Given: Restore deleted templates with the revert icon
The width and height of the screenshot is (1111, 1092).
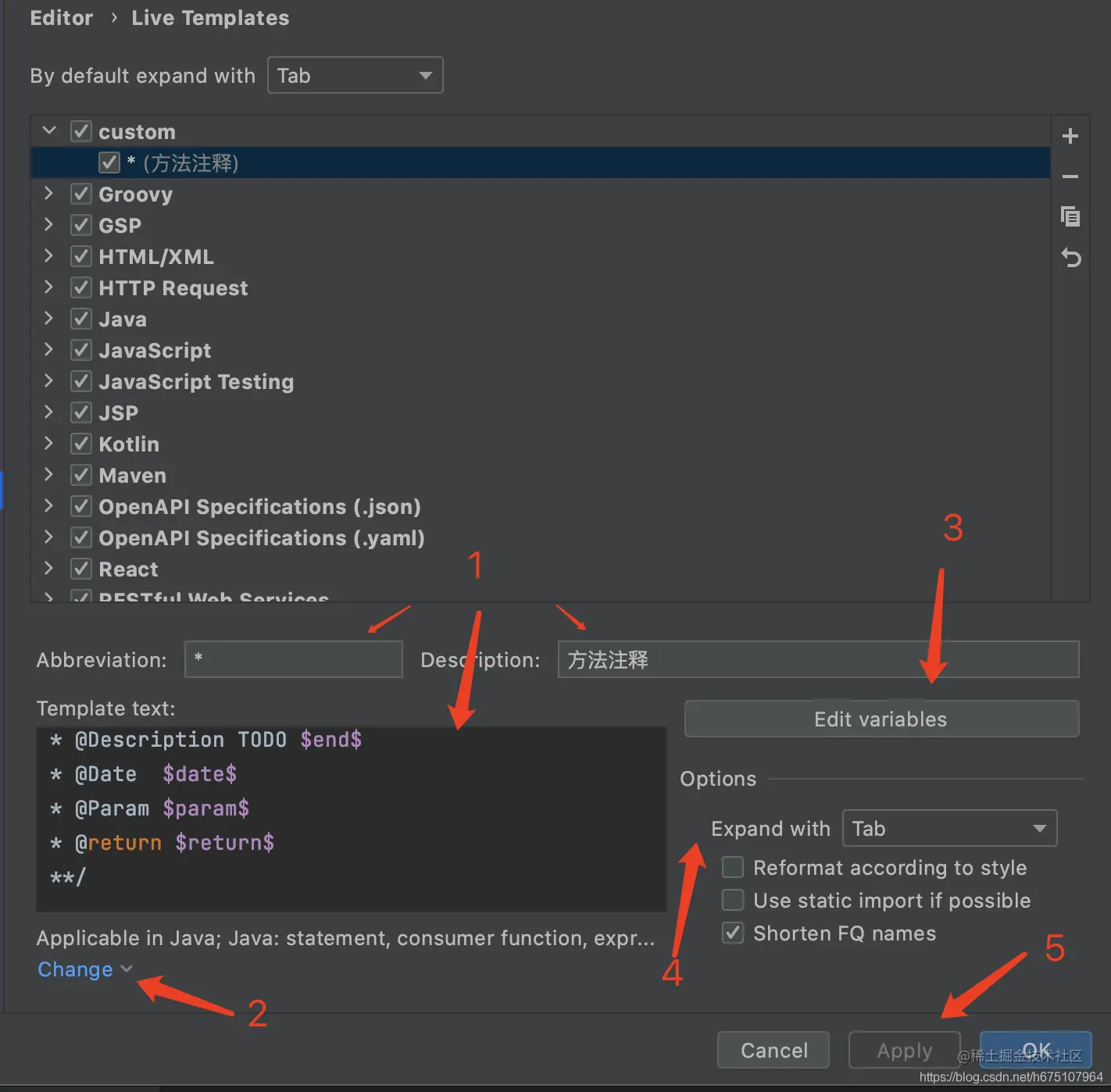Looking at the screenshot, I should [x=1070, y=257].
